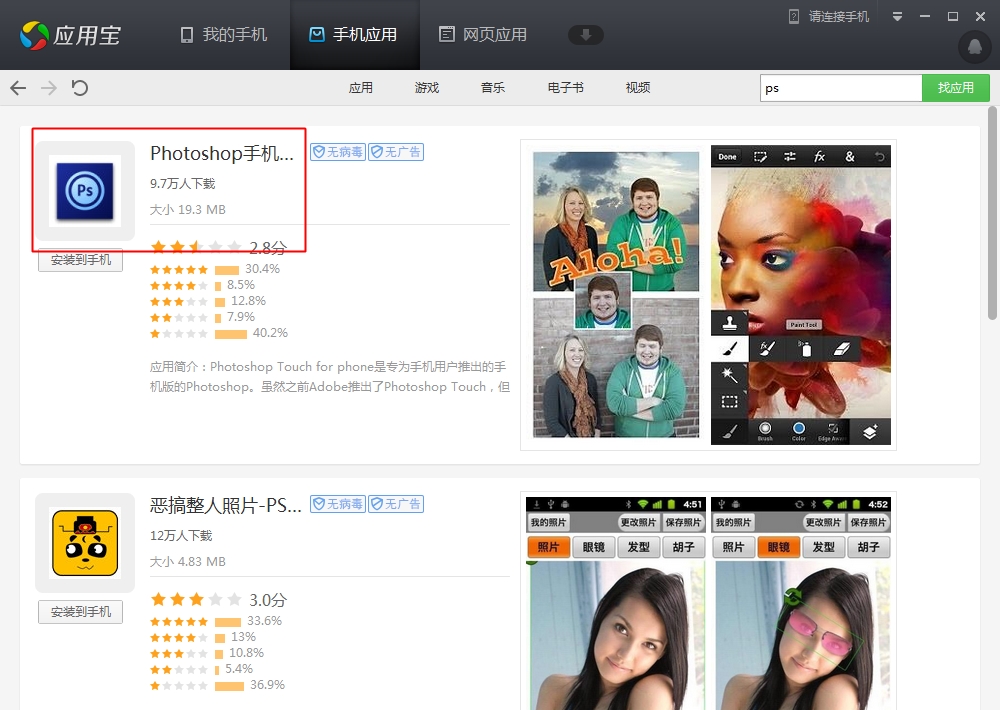Screen dimensions: 1000x710
Task: Open the 恶搞整人照片-PS... app title
Action: click(226, 505)
